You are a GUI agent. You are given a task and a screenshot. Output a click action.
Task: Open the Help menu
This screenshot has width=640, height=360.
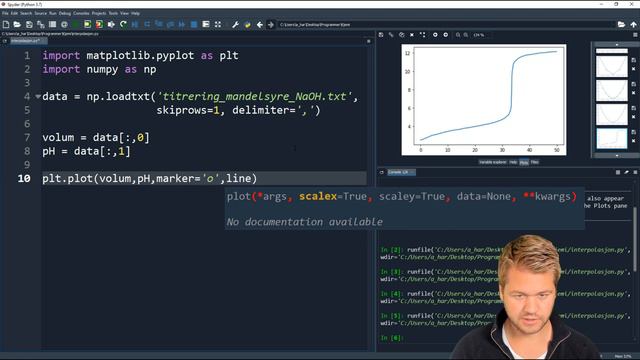[x=135, y=13]
